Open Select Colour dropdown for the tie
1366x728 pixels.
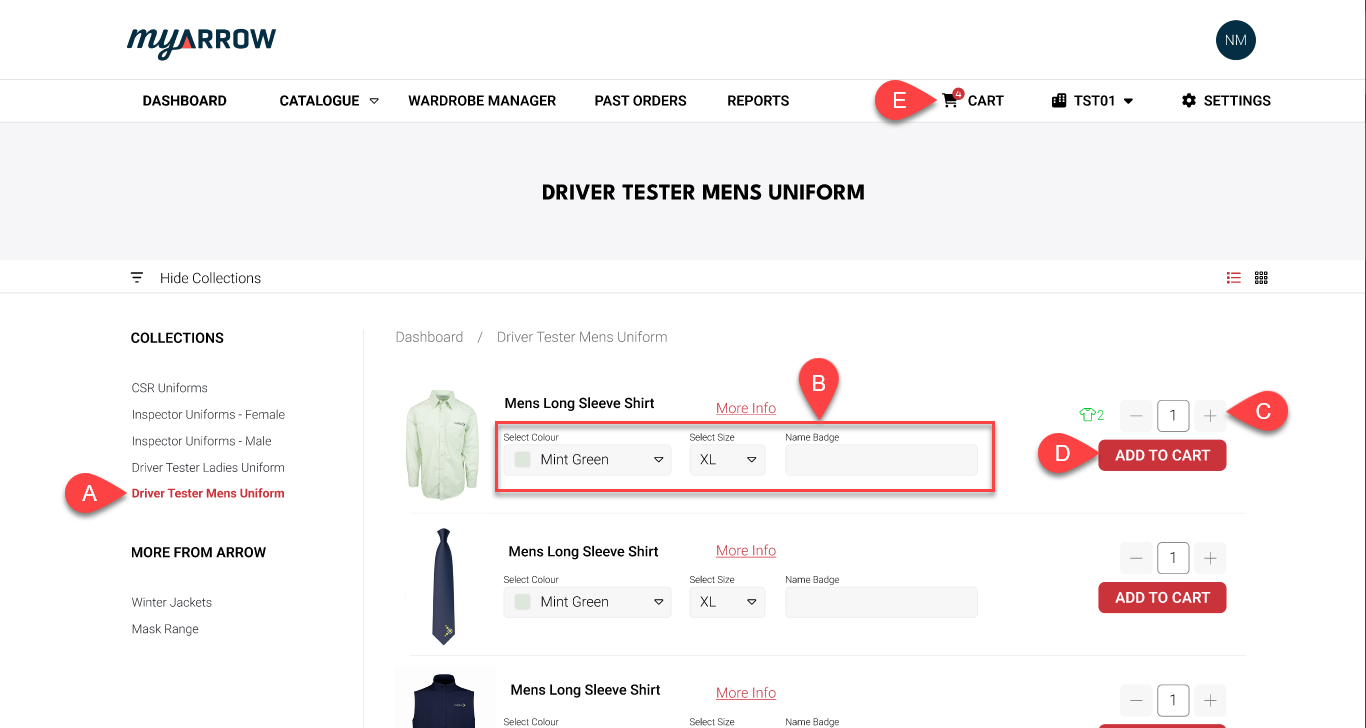point(587,602)
